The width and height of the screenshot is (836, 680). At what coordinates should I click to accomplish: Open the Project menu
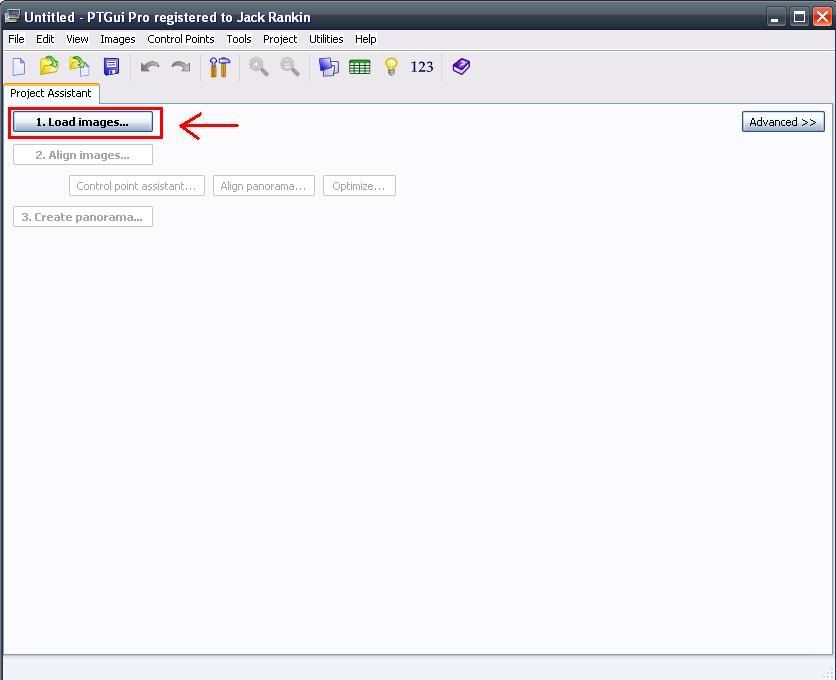pyautogui.click(x=280, y=39)
